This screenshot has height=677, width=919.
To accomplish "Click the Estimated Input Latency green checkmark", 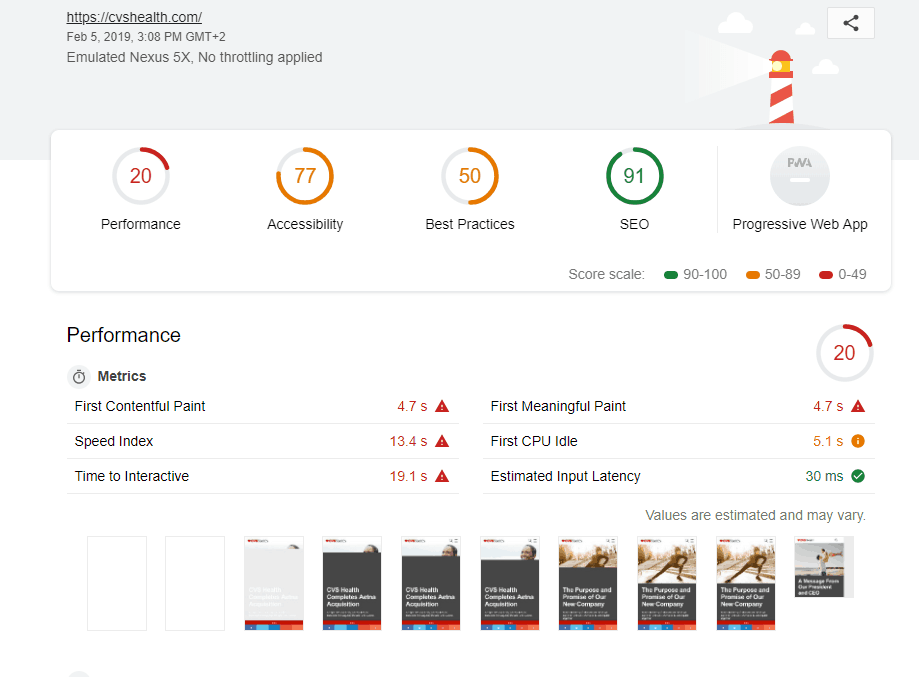I will click(x=857, y=476).
